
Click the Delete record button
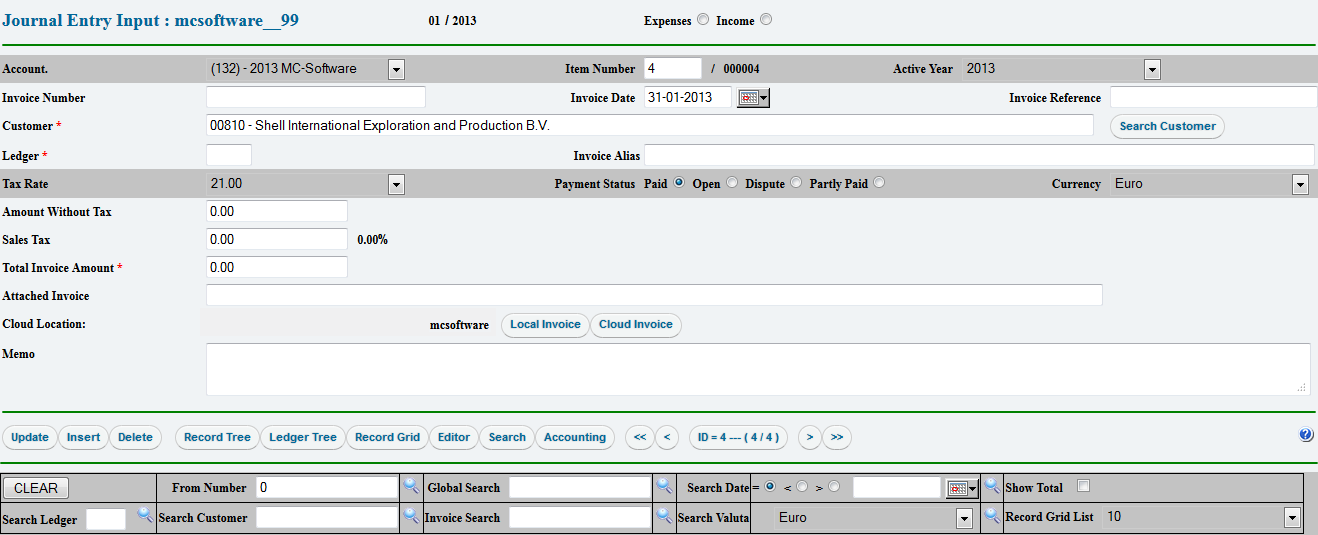click(136, 437)
